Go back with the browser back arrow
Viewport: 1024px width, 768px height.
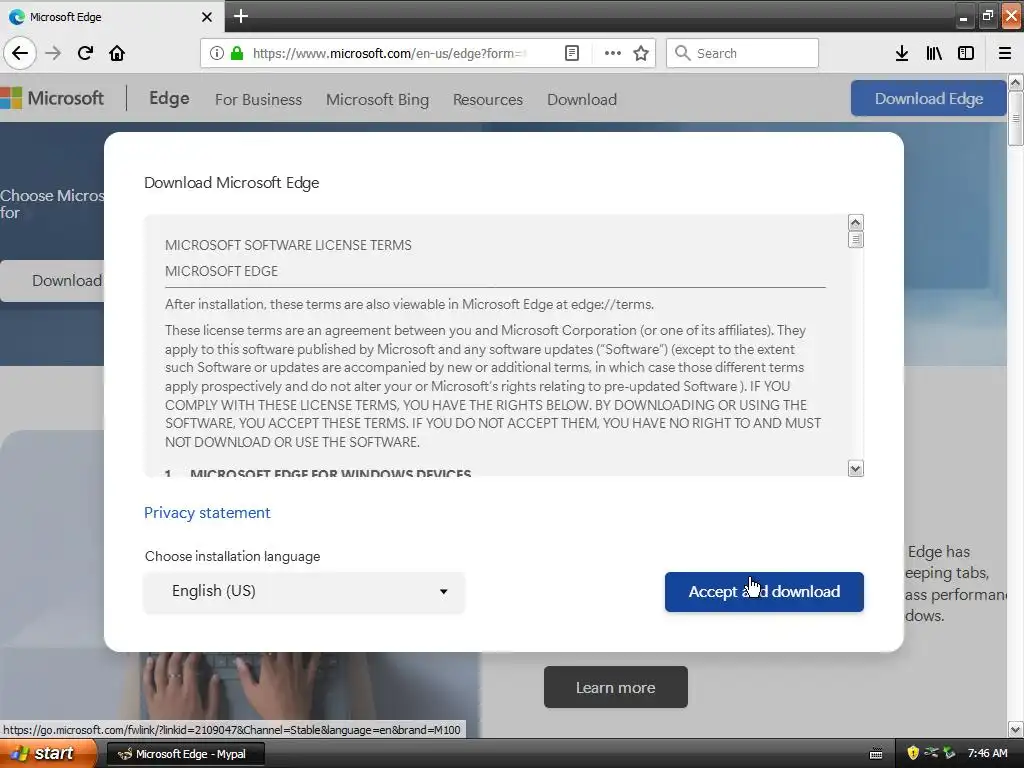click(20, 53)
